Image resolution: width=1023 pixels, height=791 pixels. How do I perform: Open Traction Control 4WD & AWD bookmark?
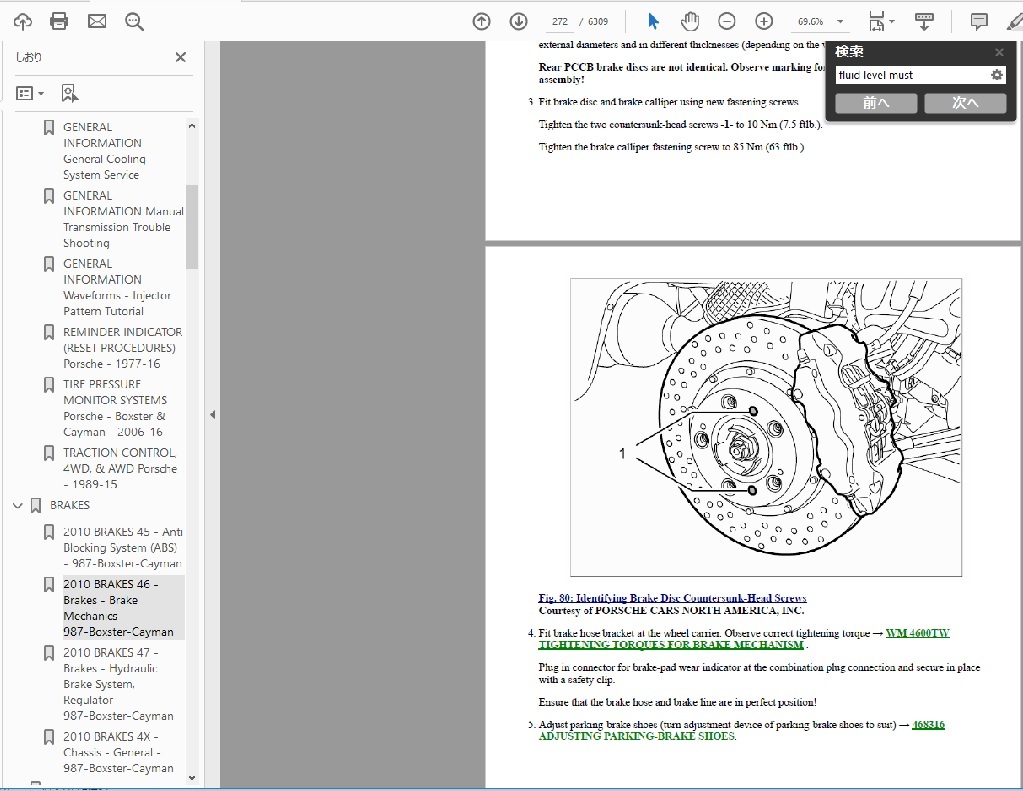click(x=119, y=468)
